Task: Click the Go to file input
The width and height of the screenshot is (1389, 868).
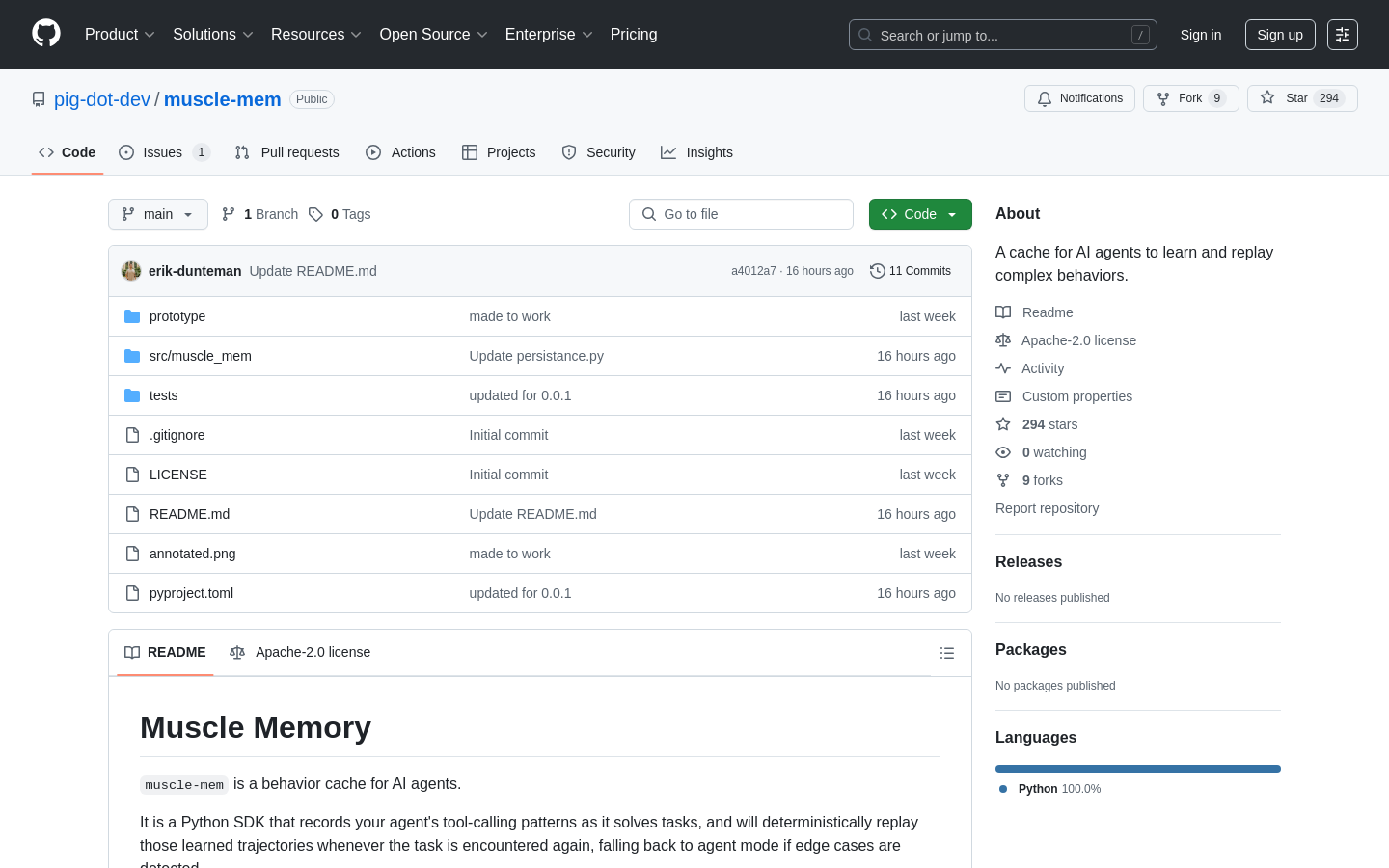Action: (741, 214)
